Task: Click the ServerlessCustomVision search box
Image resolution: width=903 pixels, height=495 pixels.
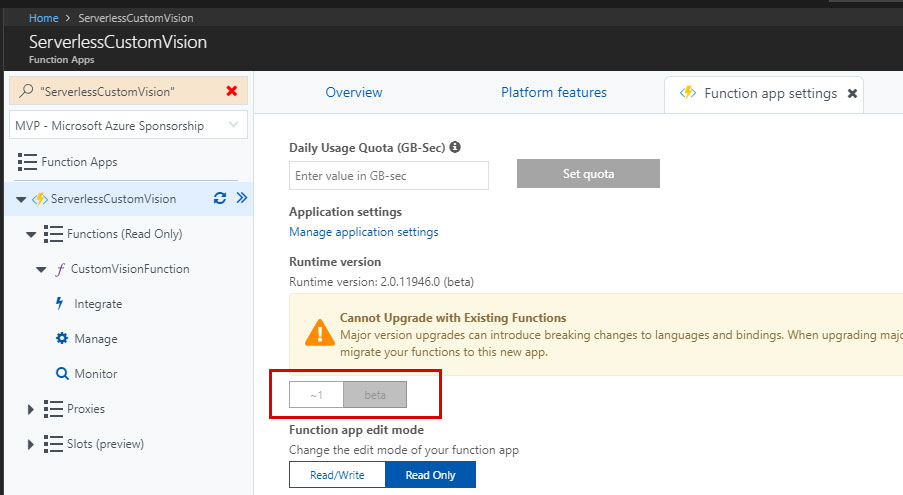Action: click(x=128, y=91)
